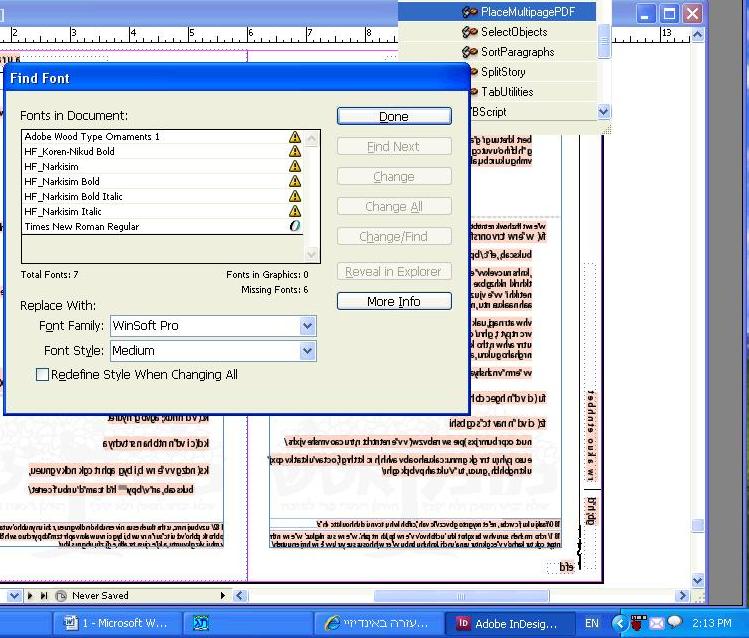This screenshot has width=749, height=638.
Task: Click the system clock 2:13 PM
Action: 712,623
